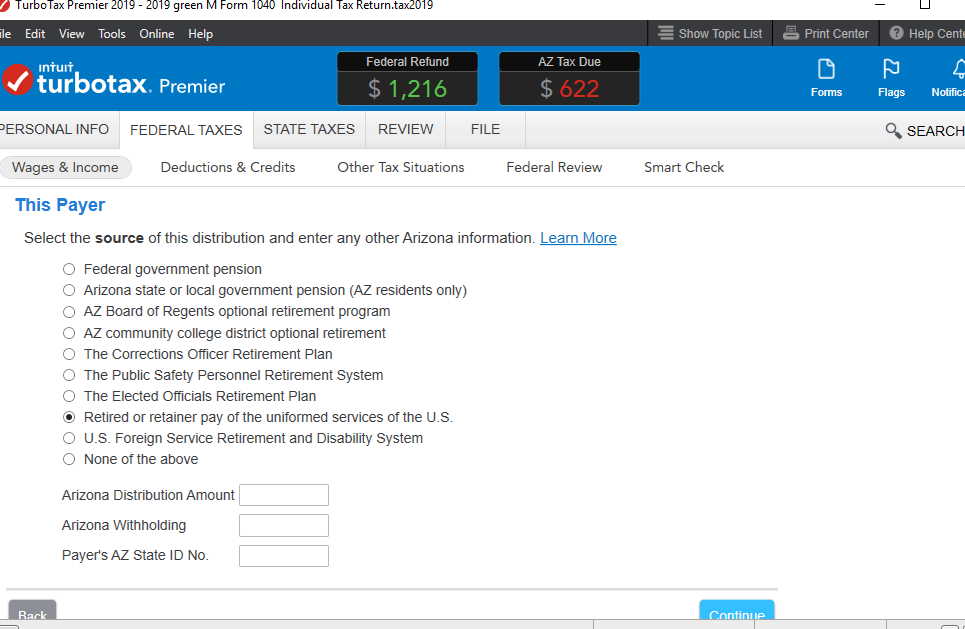This screenshot has height=629, width=965.
Task: Switch to the STATE TAXES tab
Action: pos(309,129)
